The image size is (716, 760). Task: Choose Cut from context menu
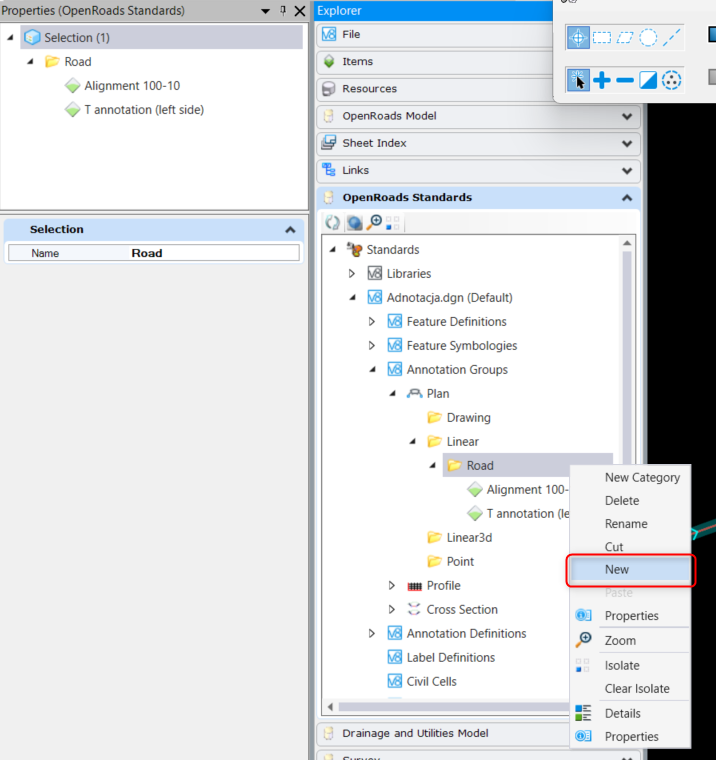click(x=631, y=547)
